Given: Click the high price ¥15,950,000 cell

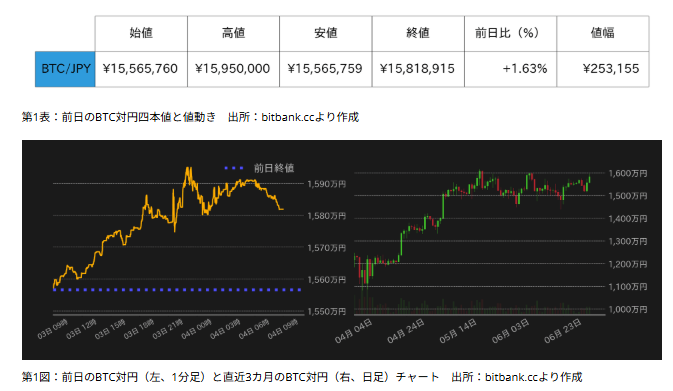Looking at the screenshot, I should 233,69.
